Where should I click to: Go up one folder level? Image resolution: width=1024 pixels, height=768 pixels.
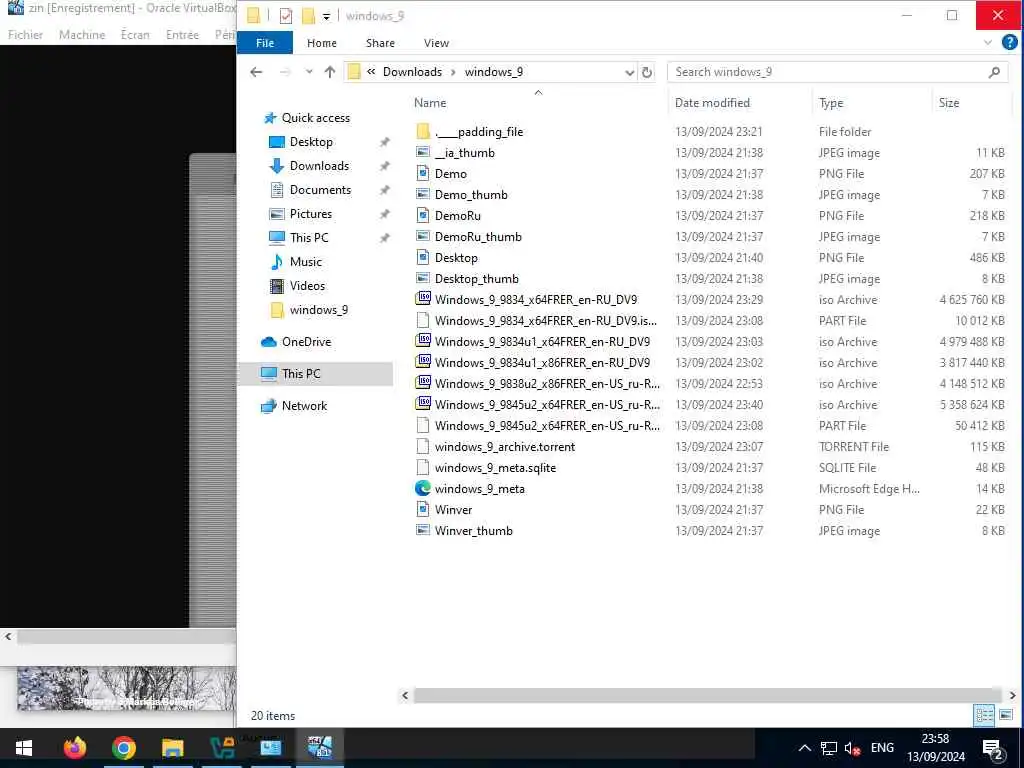point(330,72)
